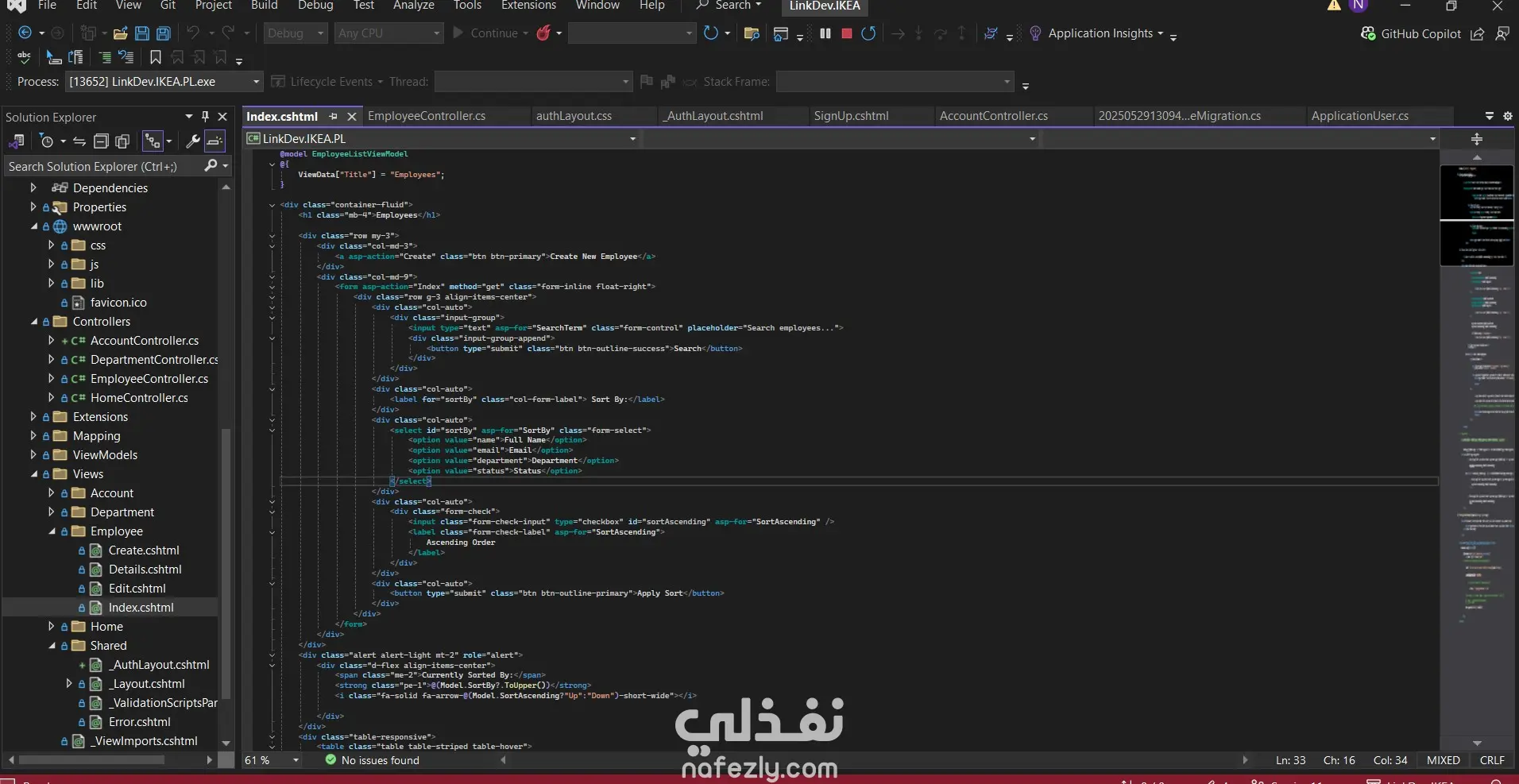The image size is (1519, 784).
Task: Open the Extensions menu
Action: click(x=528, y=6)
